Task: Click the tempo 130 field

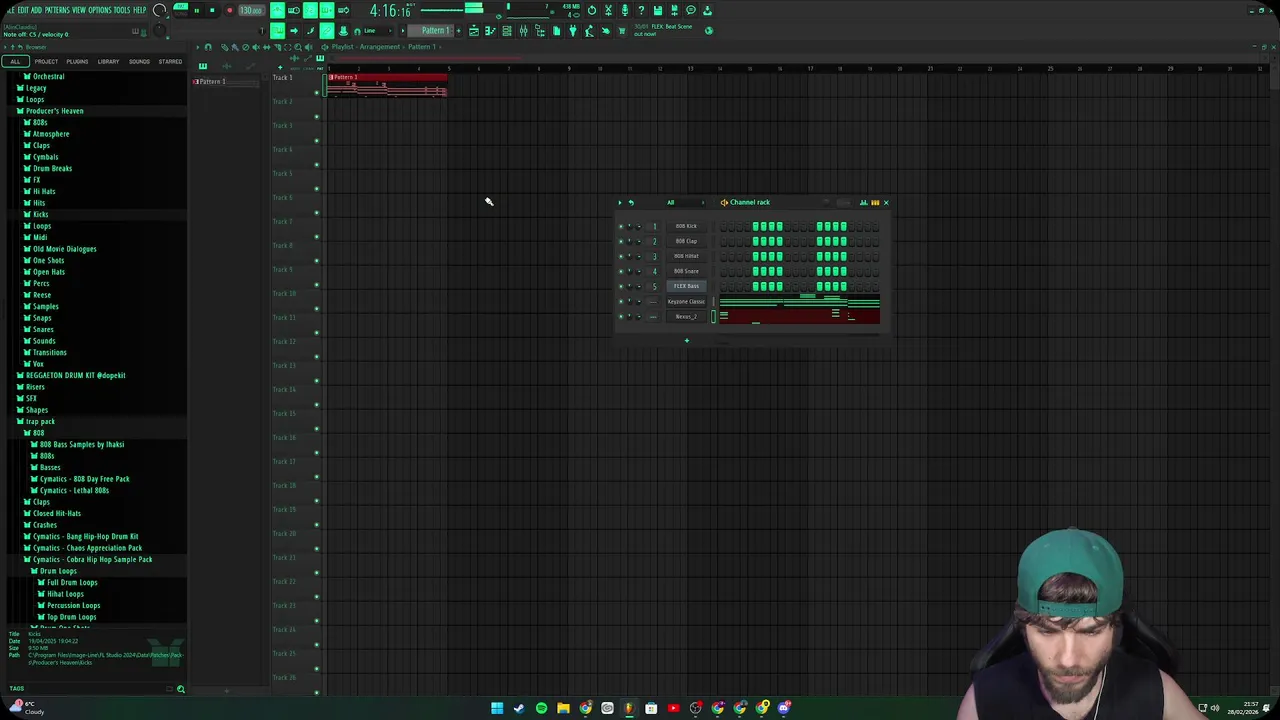Action: [250, 10]
